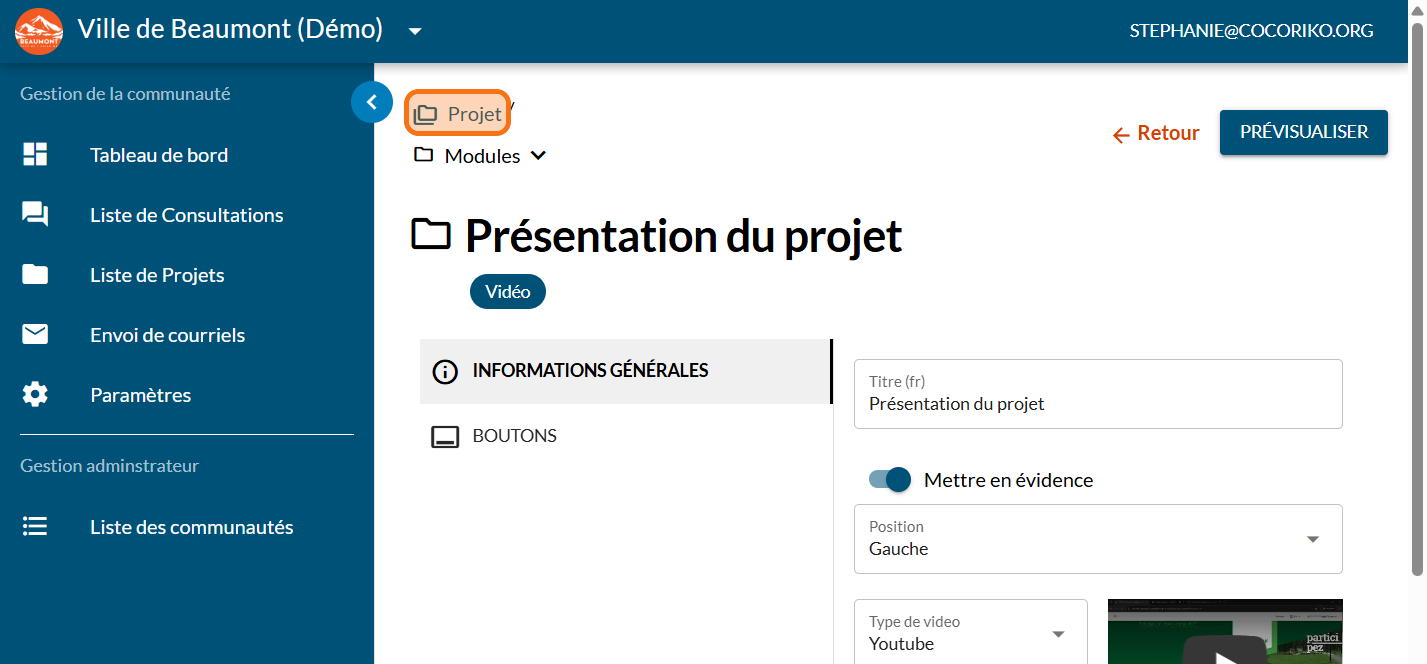Viewport: 1427px width, 664px height.
Task: Switch to the Boutons tab
Action: click(514, 436)
